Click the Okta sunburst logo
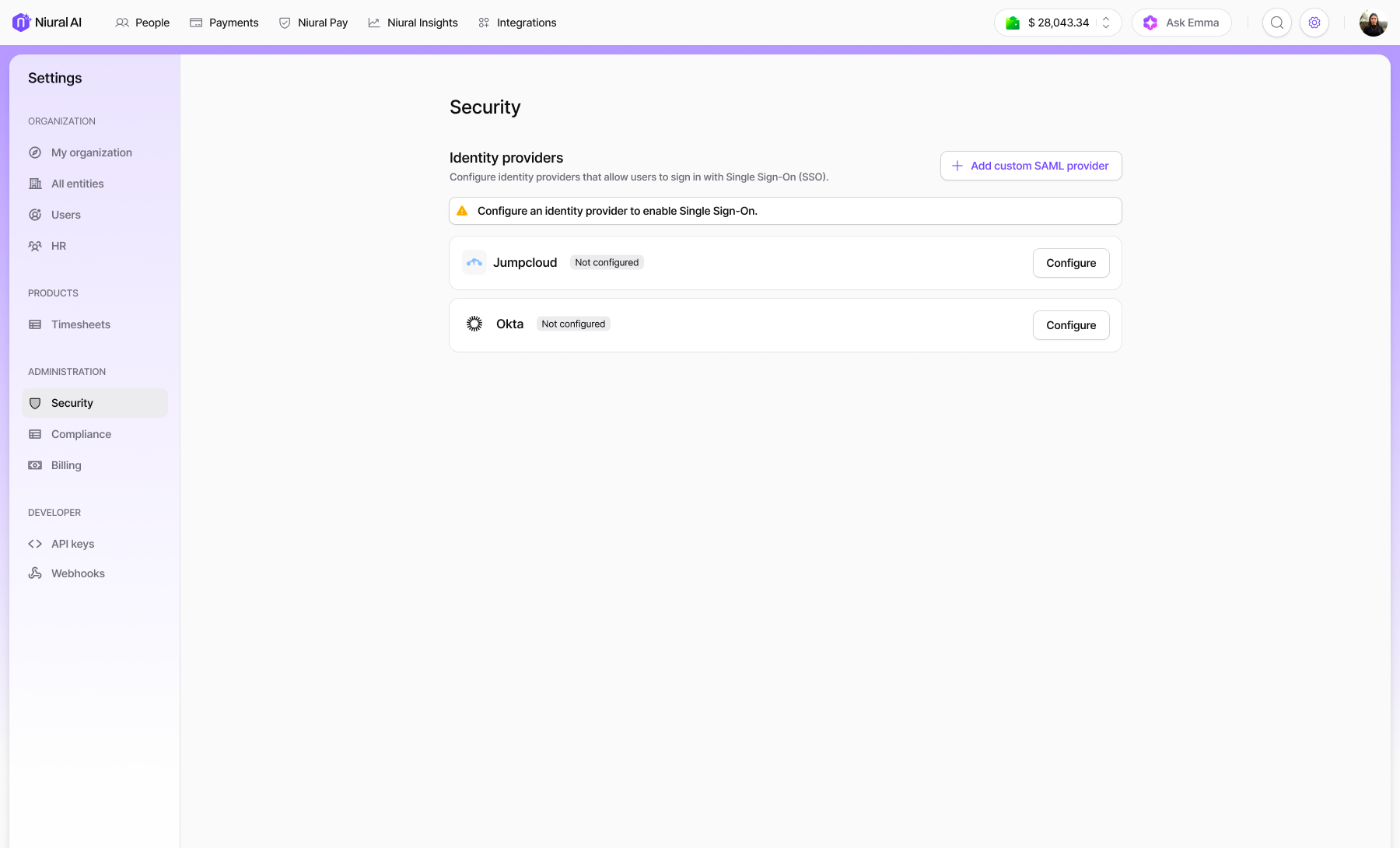Viewport: 1400px width, 848px height. pyautogui.click(x=474, y=324)
